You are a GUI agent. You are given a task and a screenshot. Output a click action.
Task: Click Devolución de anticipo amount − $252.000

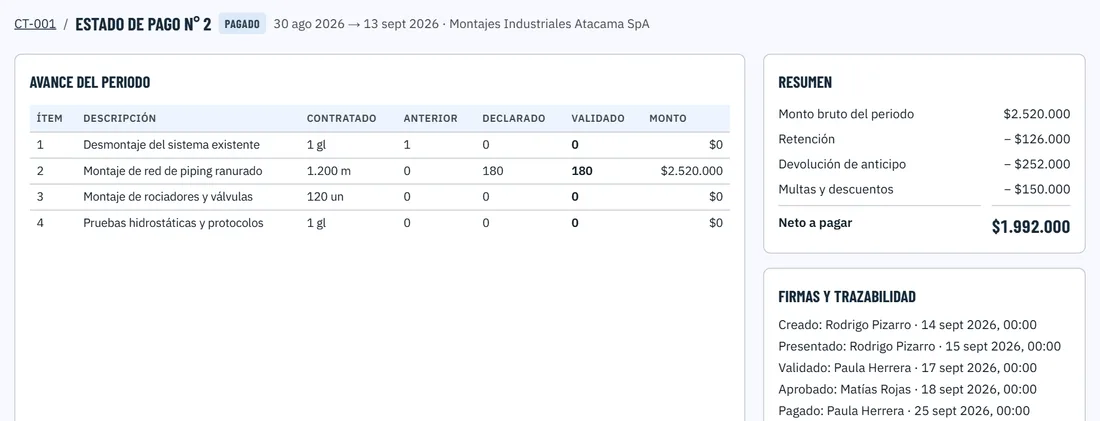click(1037, 164)
